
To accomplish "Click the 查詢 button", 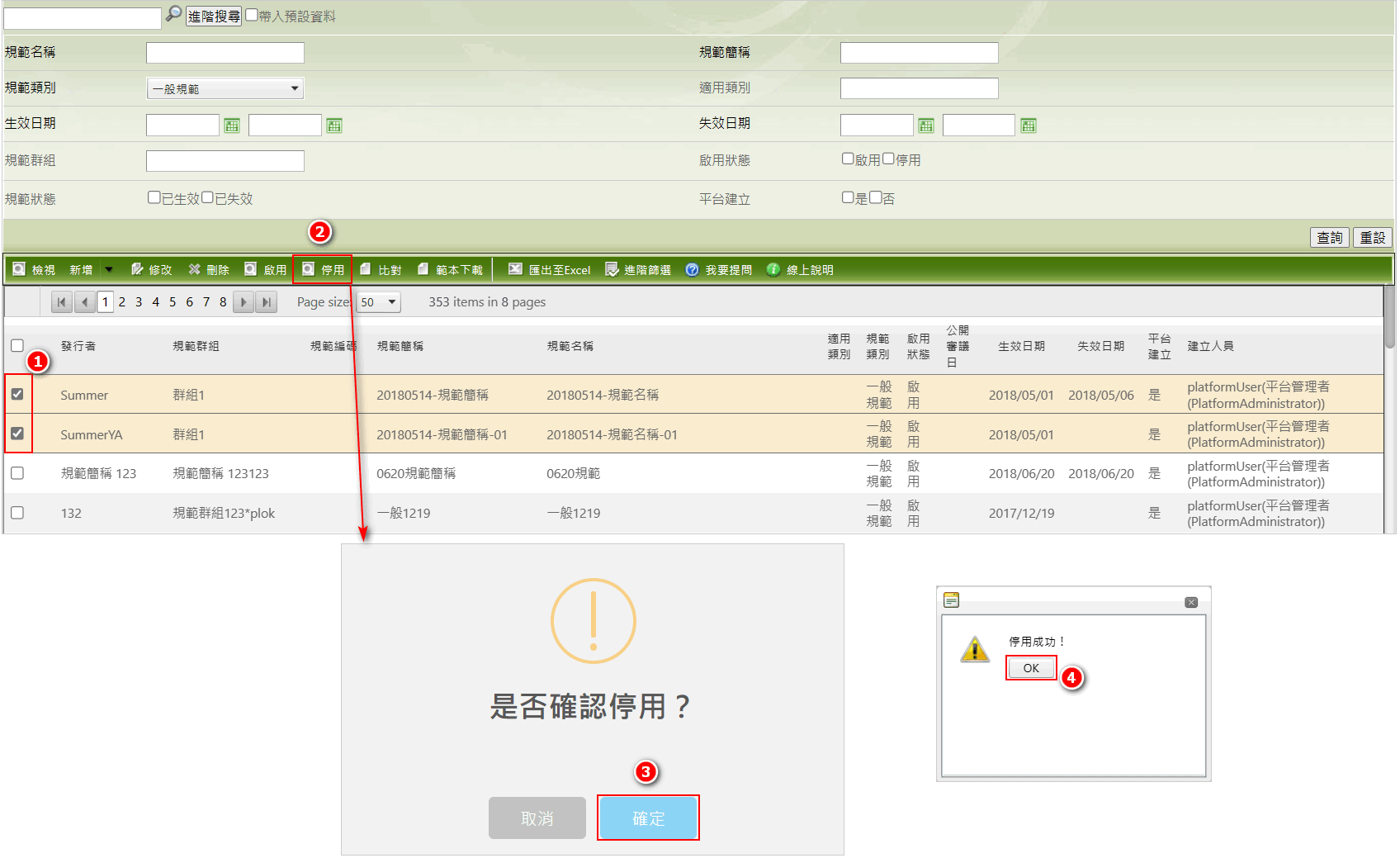I will pos(1330,238).
